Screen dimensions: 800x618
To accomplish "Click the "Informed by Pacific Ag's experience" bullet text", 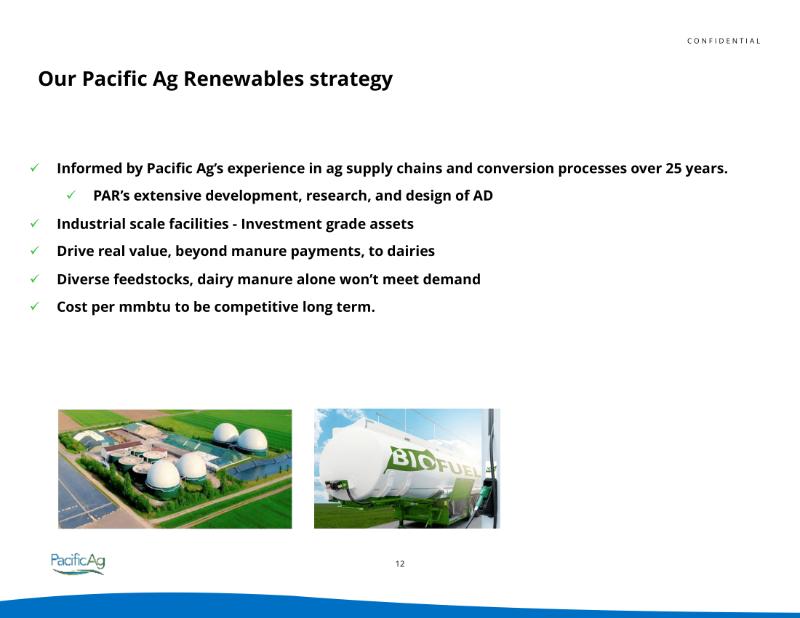I will point(392,168).
